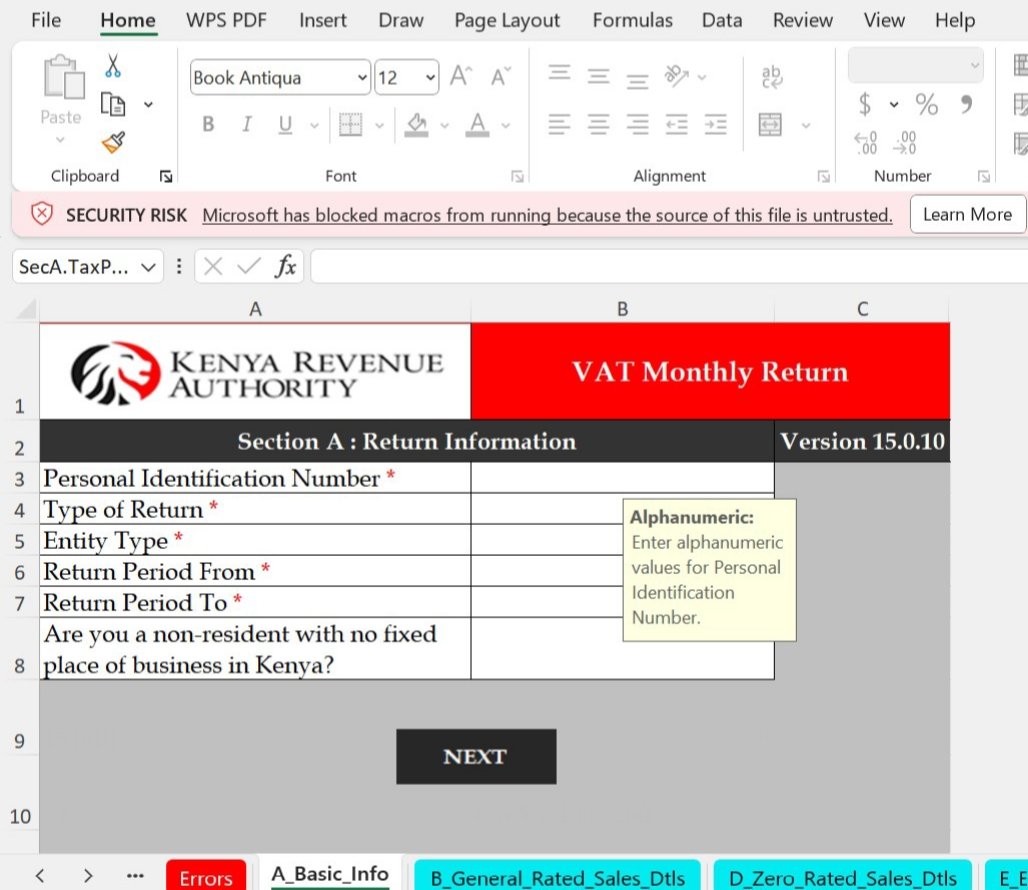Click Increase Indent icon
Screen dimensions: 1028x890
pos(716,124)
